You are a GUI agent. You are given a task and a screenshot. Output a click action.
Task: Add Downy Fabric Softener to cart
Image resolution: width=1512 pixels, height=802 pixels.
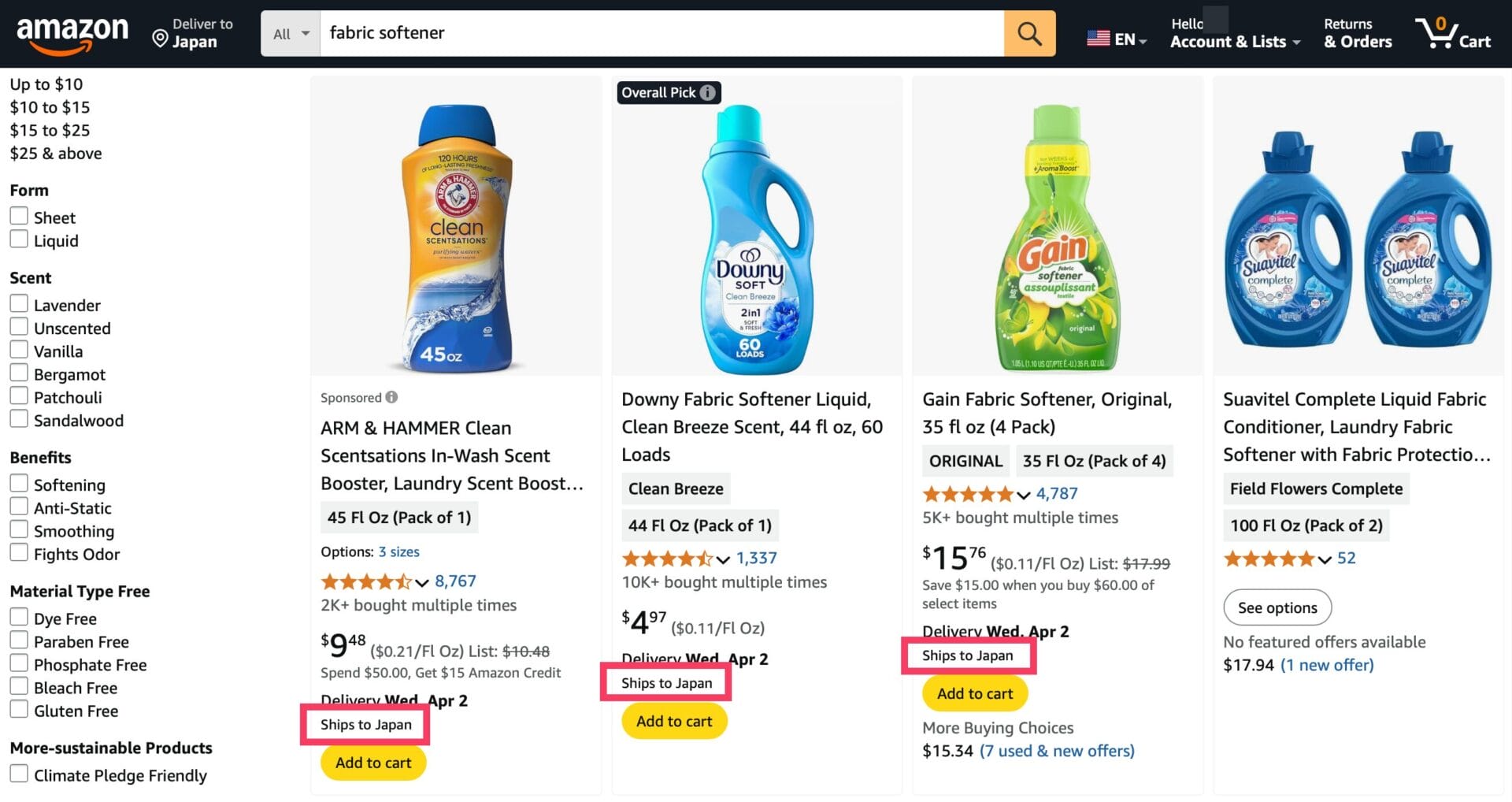click(x=673, y=721)
